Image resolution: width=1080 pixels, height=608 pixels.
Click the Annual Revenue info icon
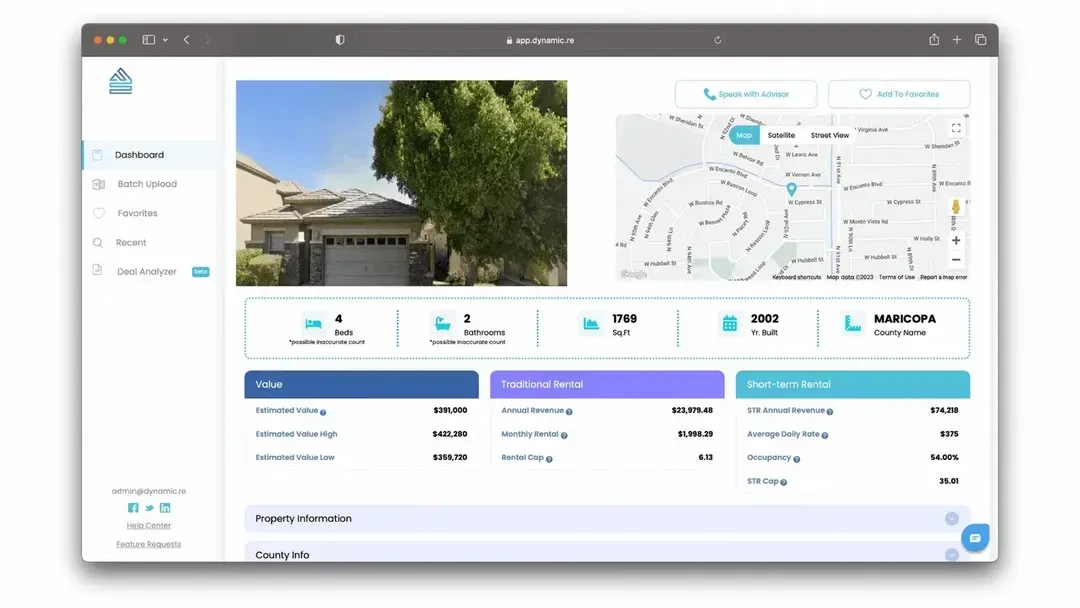[x=569, y=412]
